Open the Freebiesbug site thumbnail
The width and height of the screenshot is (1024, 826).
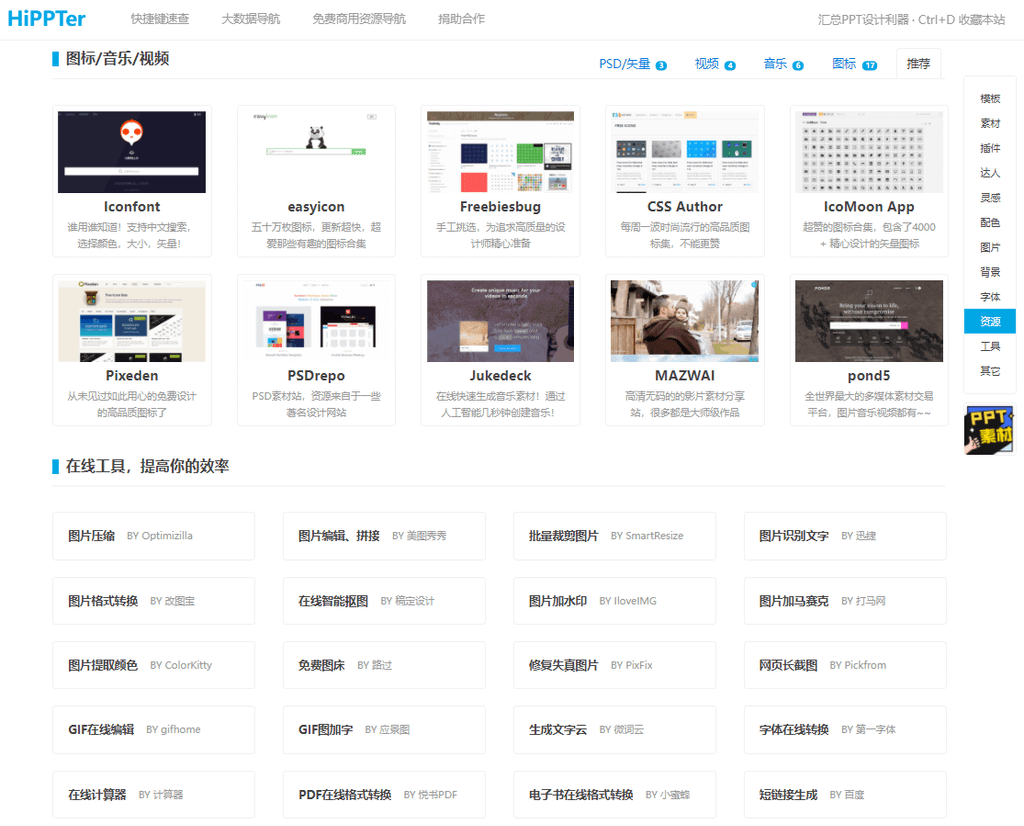pos(500,151)
